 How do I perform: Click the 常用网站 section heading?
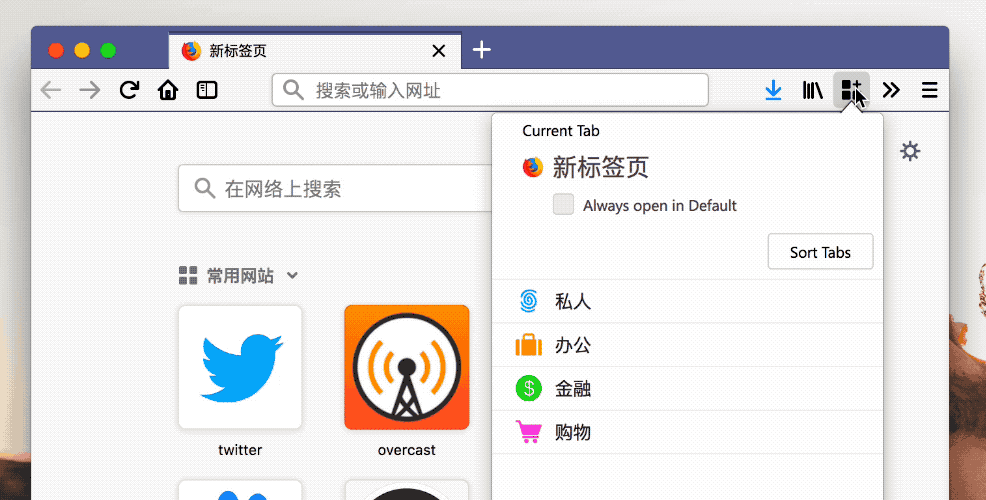click(x=240, y=275)
